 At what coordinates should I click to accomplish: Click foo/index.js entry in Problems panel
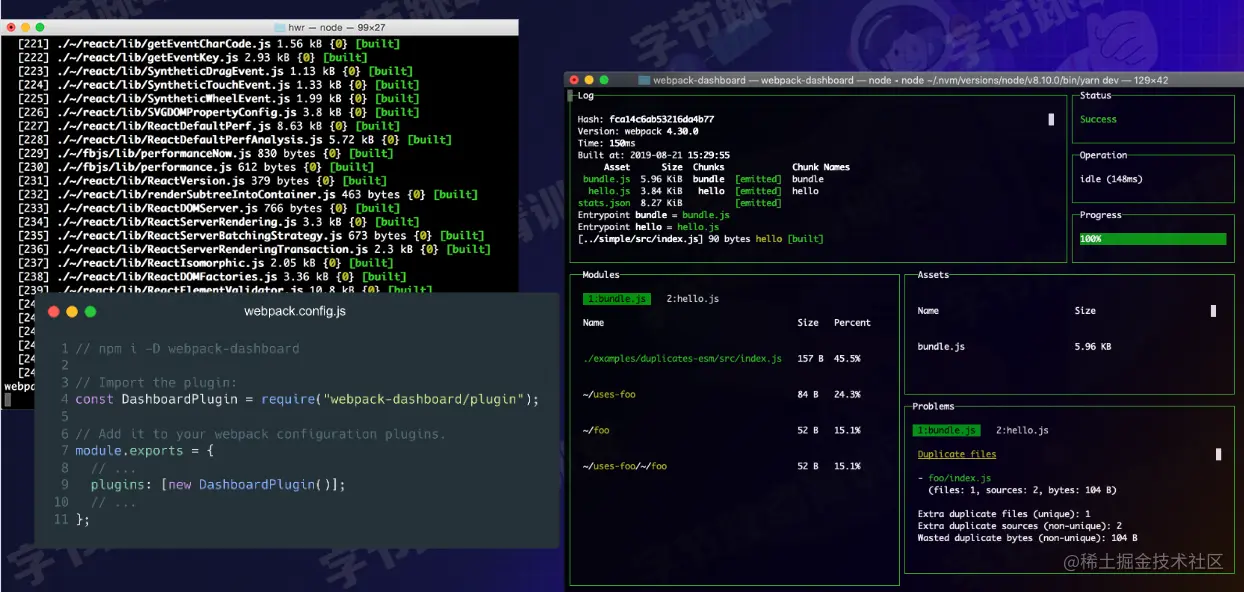click(955, 478)
